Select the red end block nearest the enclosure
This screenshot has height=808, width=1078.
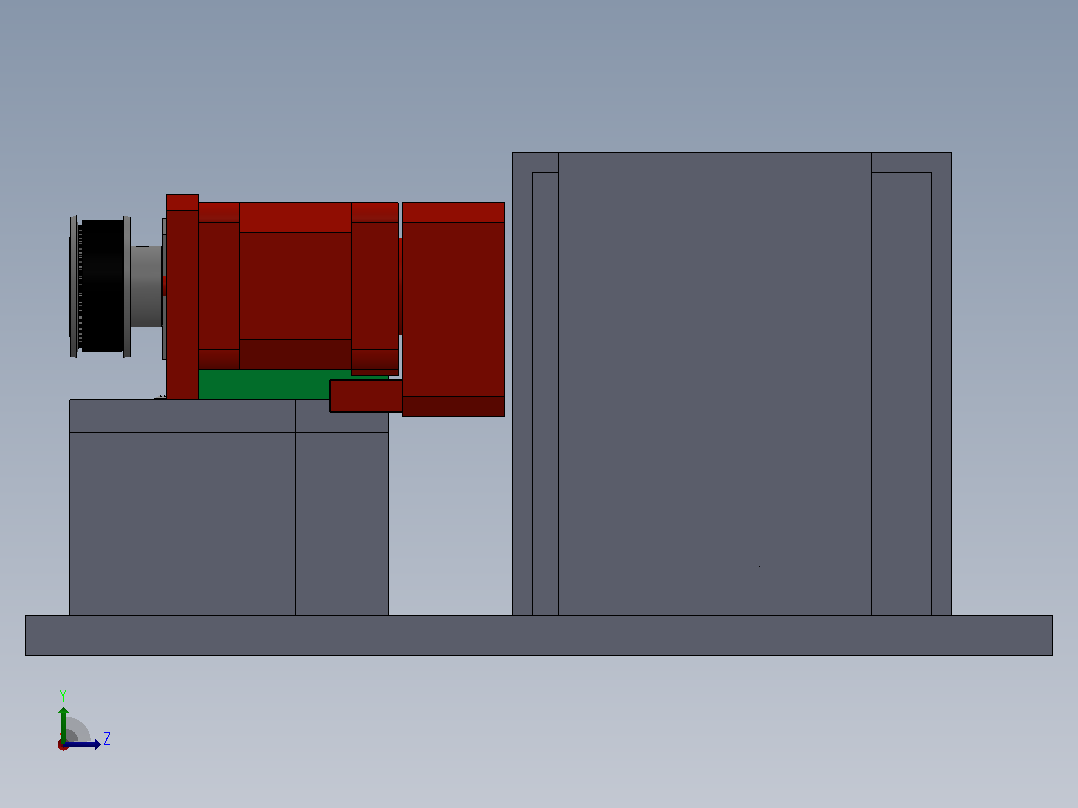coord(453,309)
